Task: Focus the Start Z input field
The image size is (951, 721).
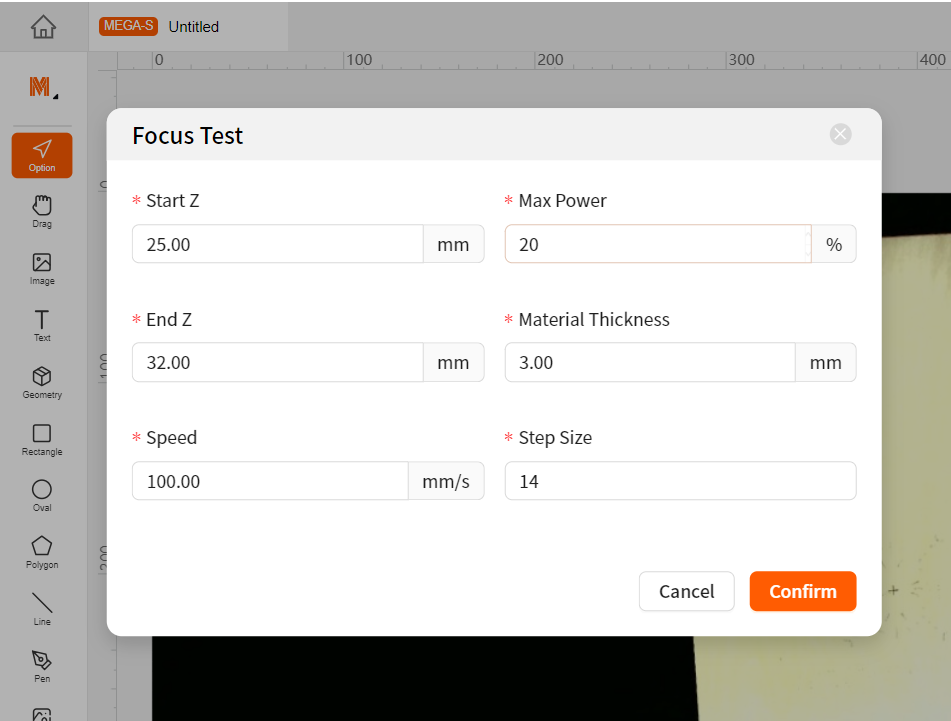Action: [x=278, y=244]
